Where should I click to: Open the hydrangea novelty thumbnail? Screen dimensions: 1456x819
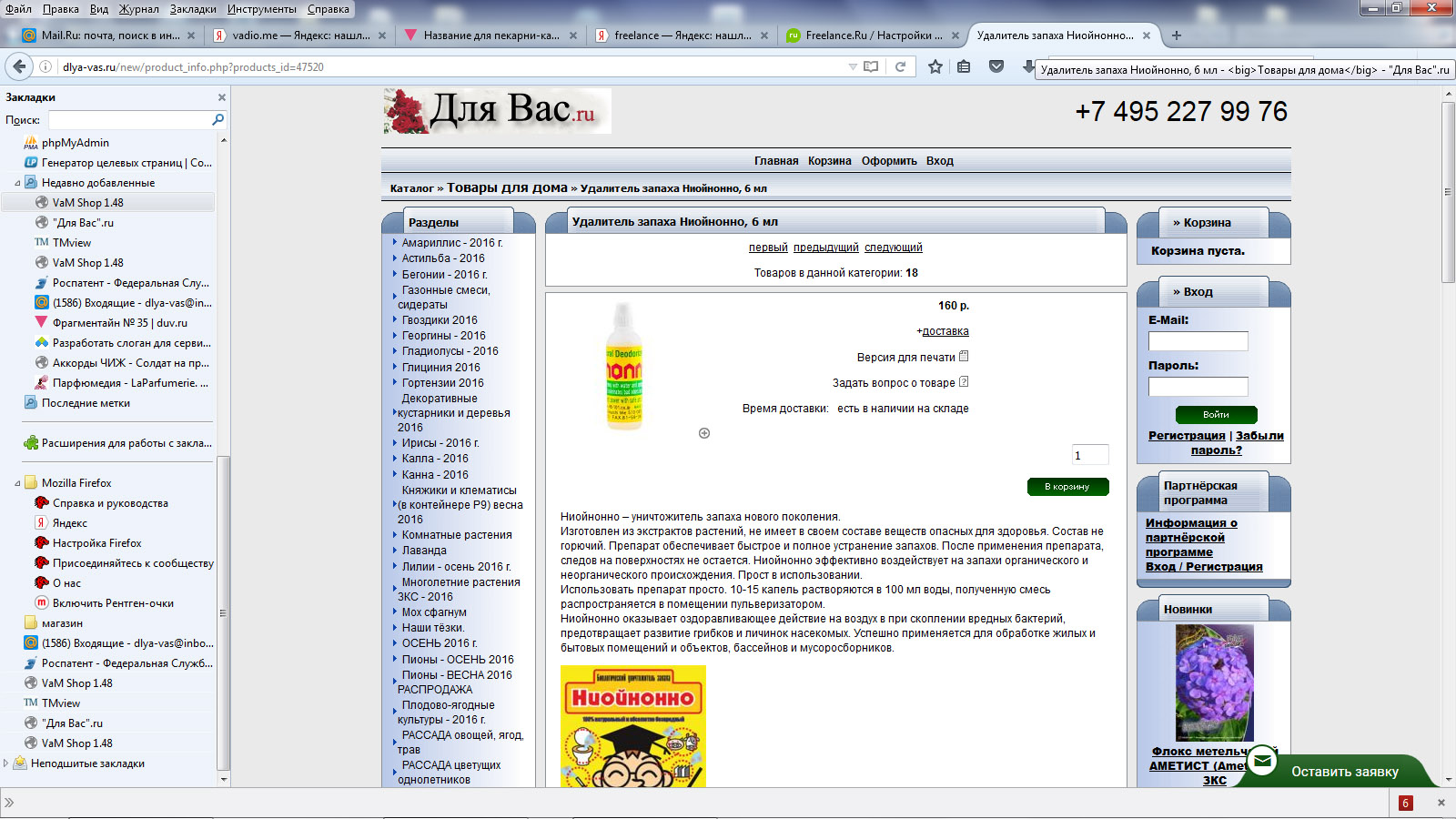(1214, 682)
